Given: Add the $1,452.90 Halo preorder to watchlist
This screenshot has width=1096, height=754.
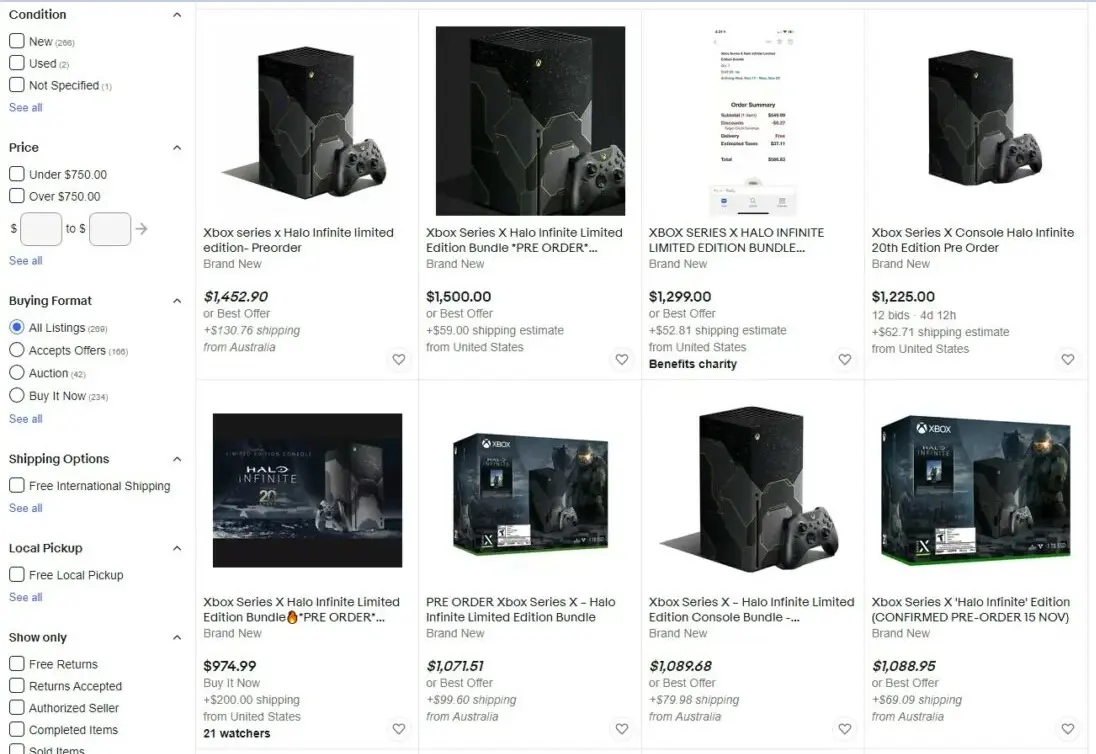Looking at the screenshot, I should point(398,359).
